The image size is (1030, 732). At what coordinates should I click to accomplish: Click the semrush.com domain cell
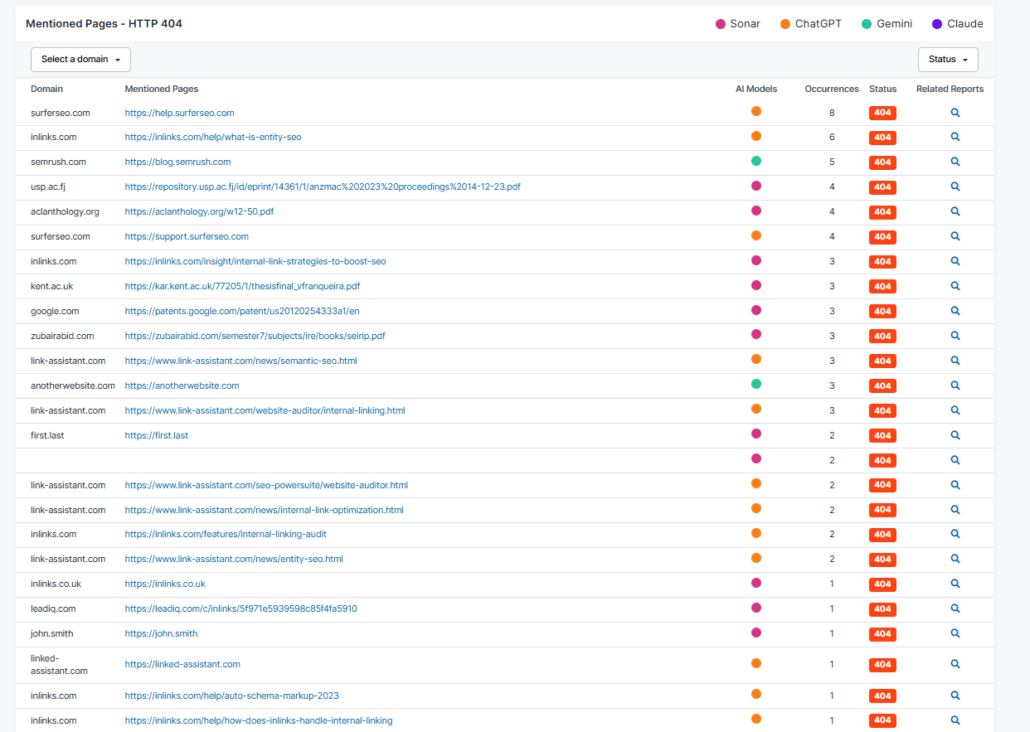tap(58, 162)
